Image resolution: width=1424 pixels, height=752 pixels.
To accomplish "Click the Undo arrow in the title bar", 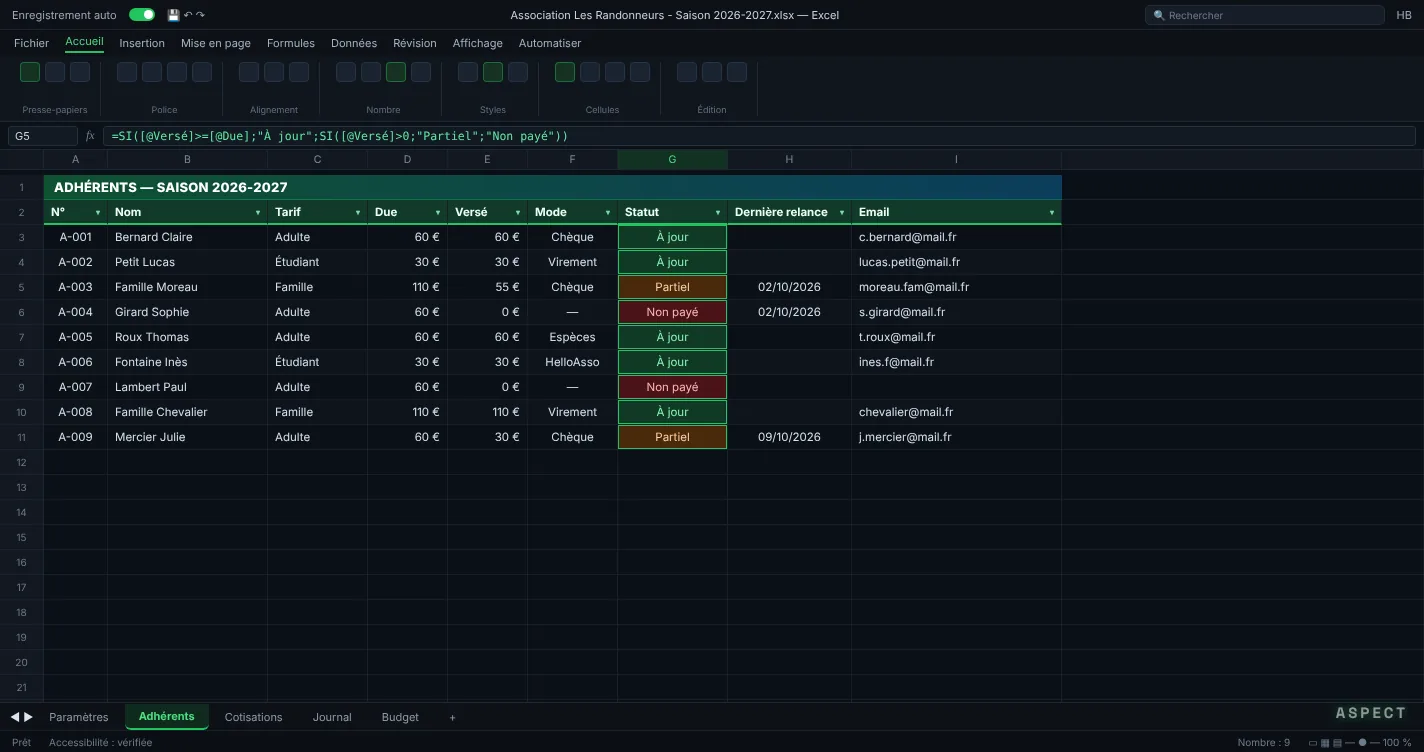I will (x=188, y=15).
